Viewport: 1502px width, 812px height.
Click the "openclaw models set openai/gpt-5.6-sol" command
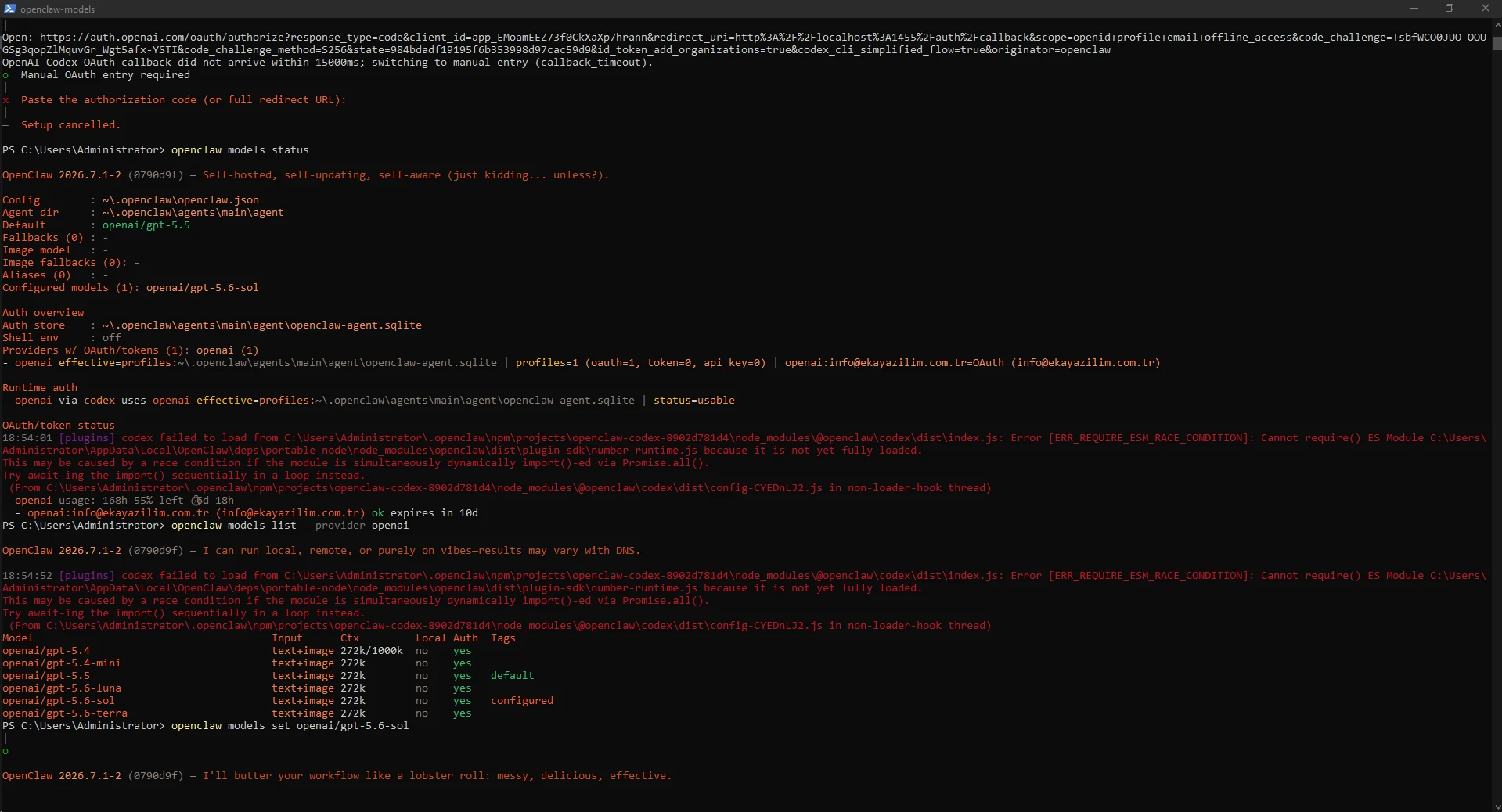[290, 726]
